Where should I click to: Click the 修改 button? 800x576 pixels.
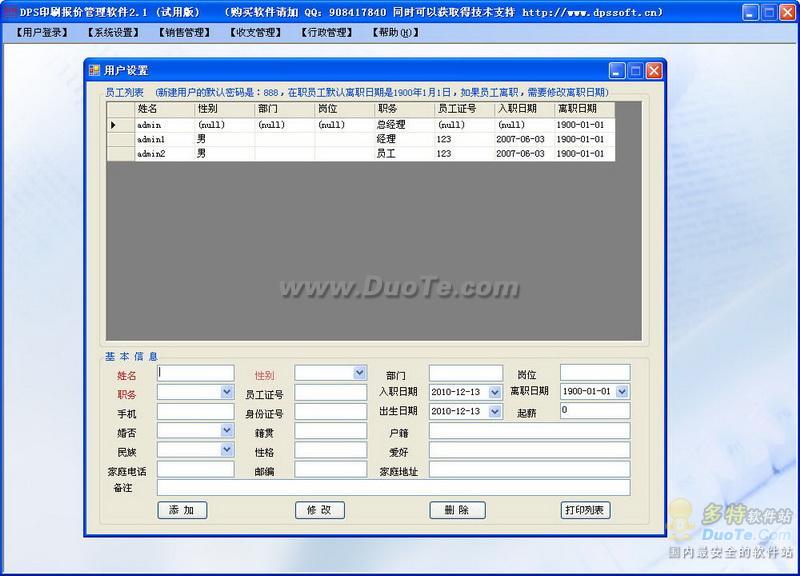[320, 510]
